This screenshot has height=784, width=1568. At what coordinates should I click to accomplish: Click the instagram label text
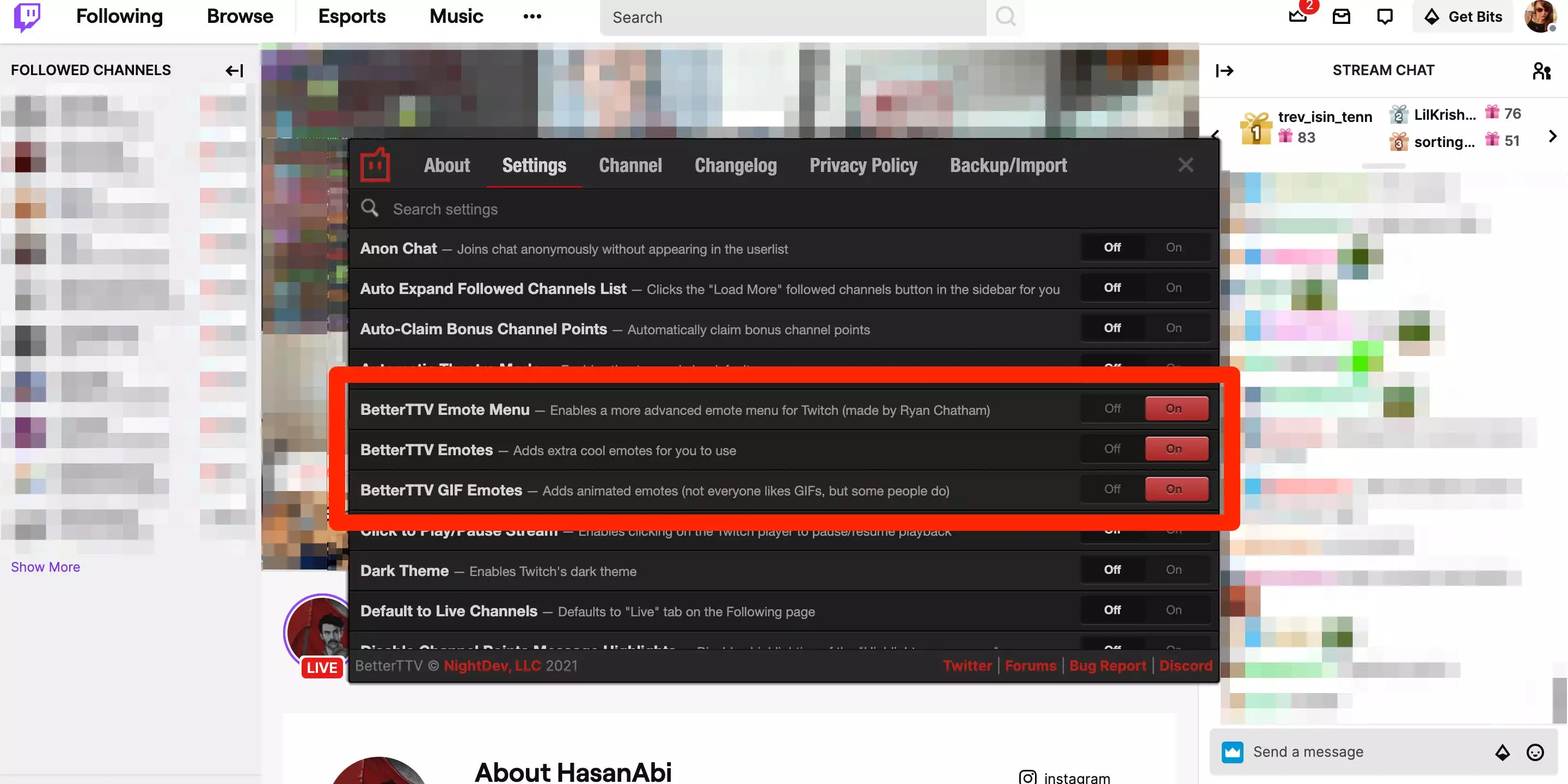1077,777
